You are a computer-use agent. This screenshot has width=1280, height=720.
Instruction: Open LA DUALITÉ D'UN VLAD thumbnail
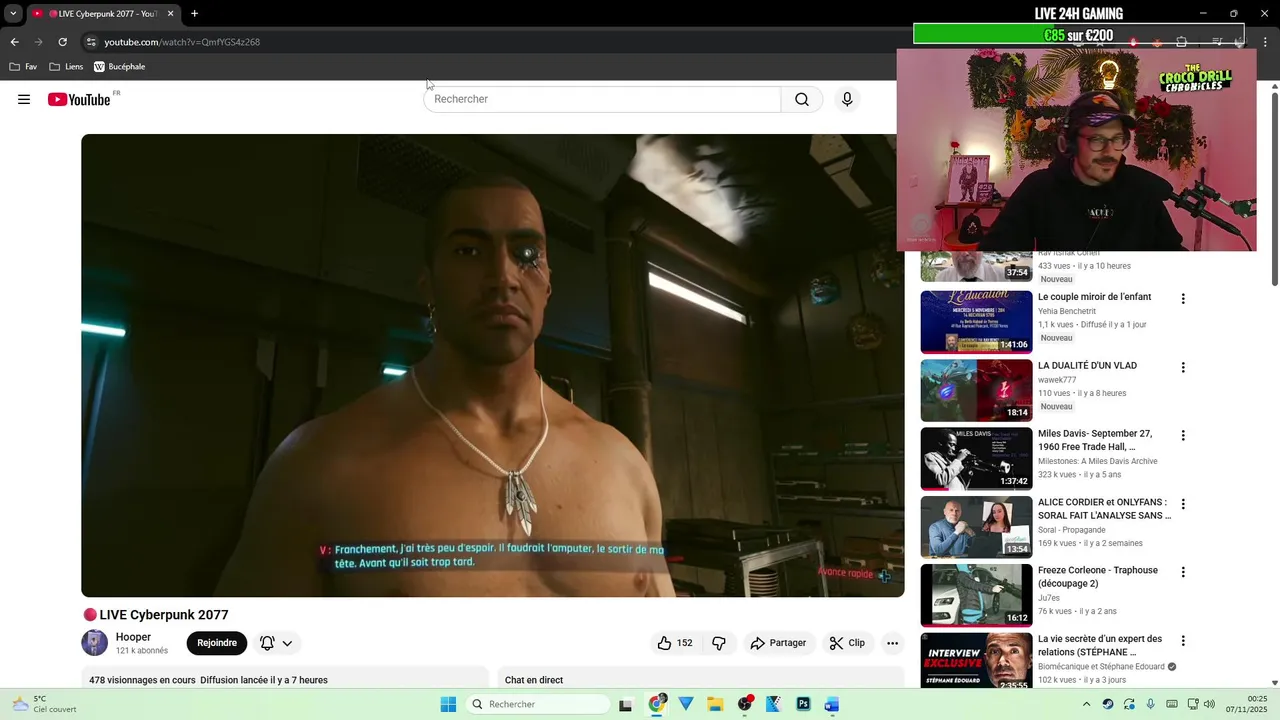point(976,390)
